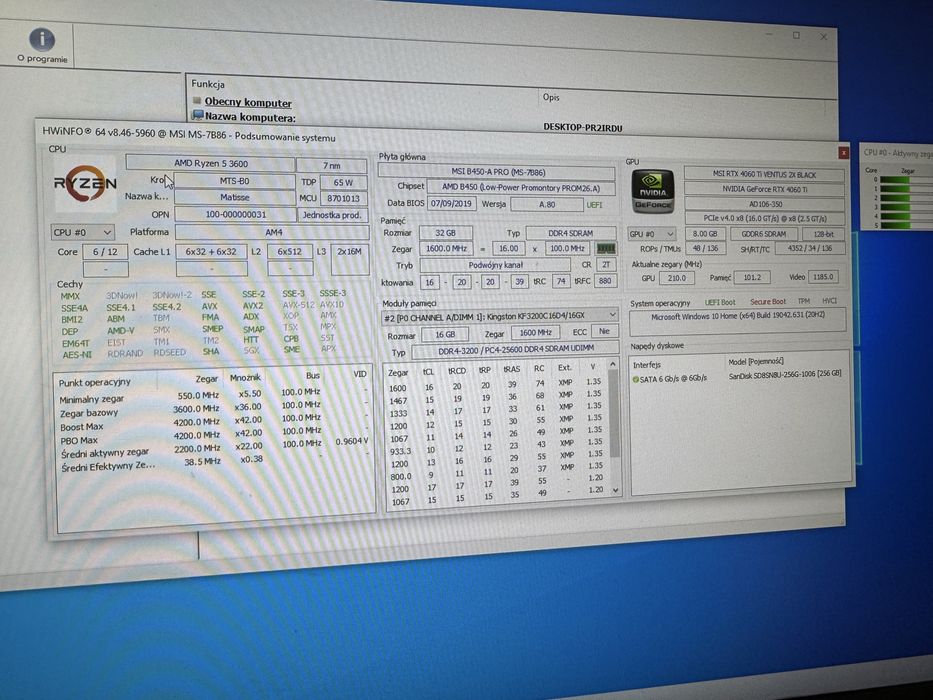Click the 7 nm technology field
This screenshot has height=700, width=933.
(x=331, y=165)
